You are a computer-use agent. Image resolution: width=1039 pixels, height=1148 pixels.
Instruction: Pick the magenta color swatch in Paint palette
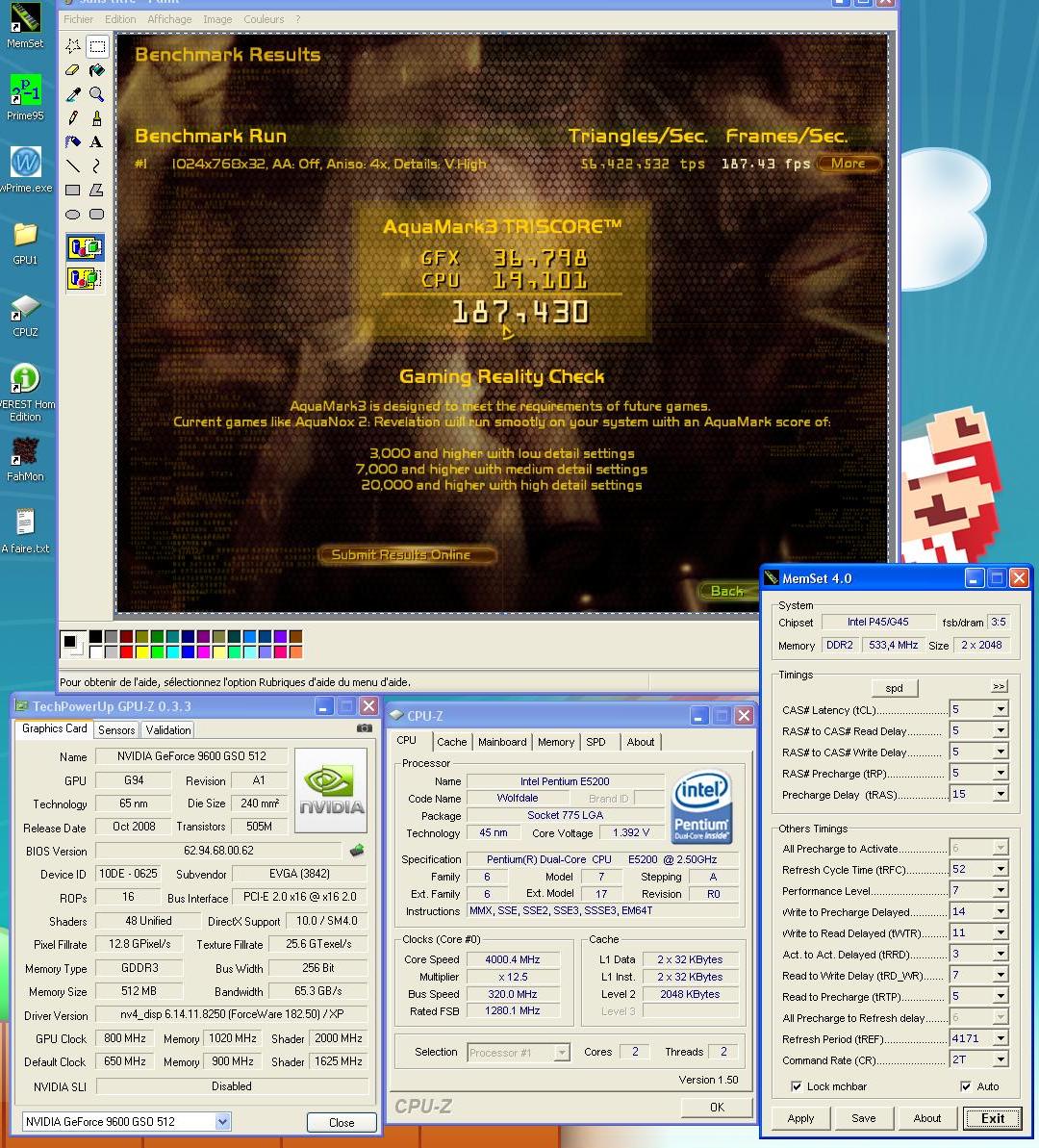point(203,651)
